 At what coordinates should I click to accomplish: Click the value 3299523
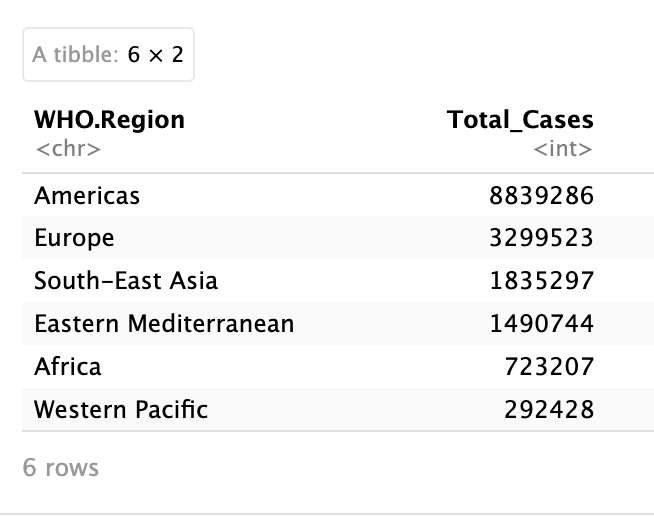pyautogui.click(x=541, y=238)
